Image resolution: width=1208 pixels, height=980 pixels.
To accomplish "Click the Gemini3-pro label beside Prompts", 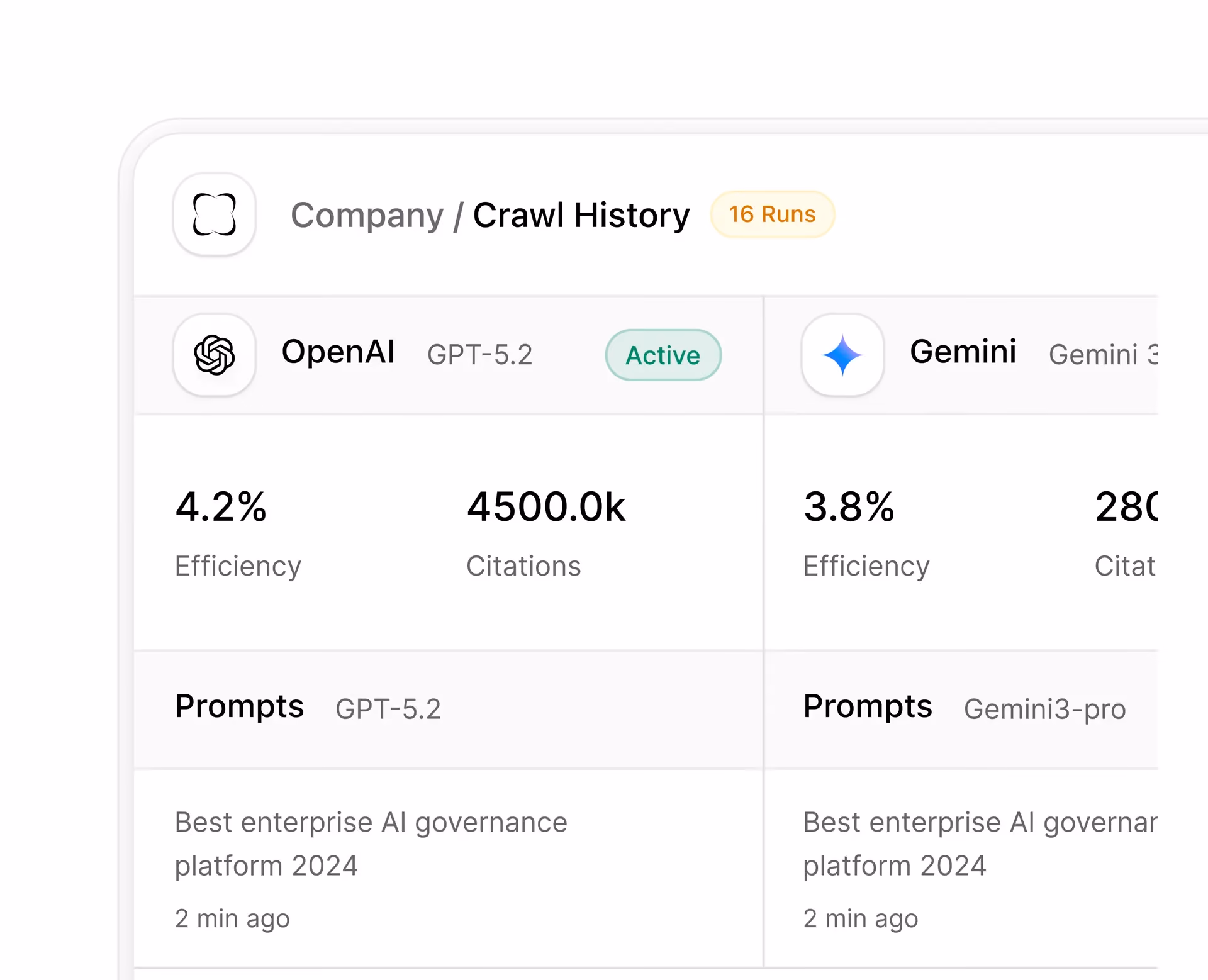I will point(1045,710).
